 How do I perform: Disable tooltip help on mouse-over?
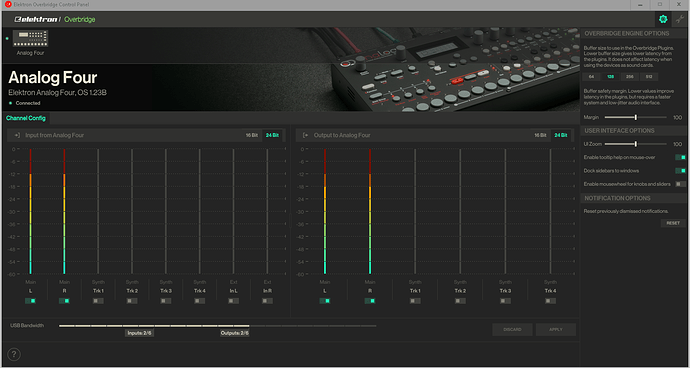[680, 157]
